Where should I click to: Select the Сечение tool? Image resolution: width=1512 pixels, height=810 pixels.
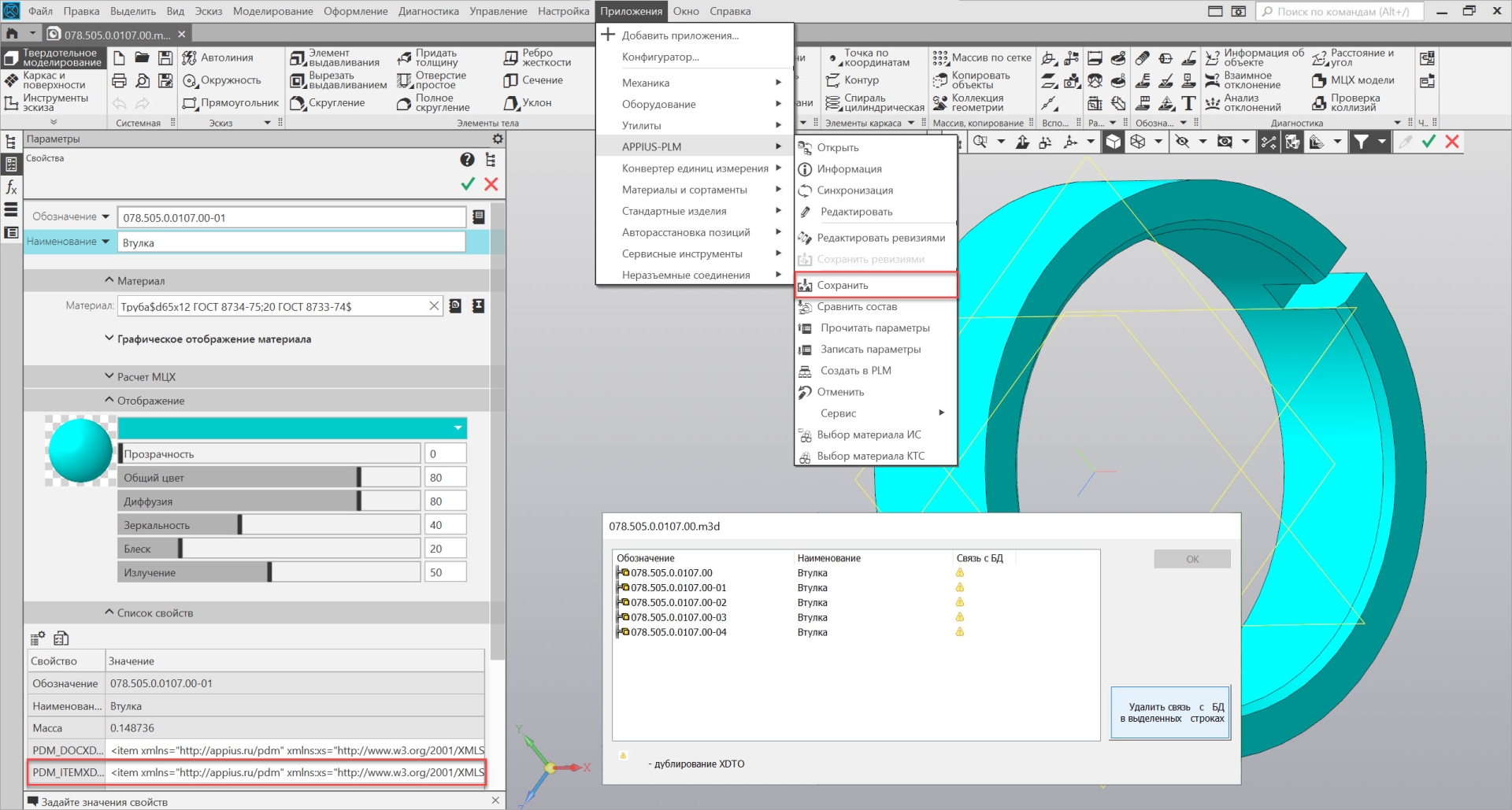(533, 80)
